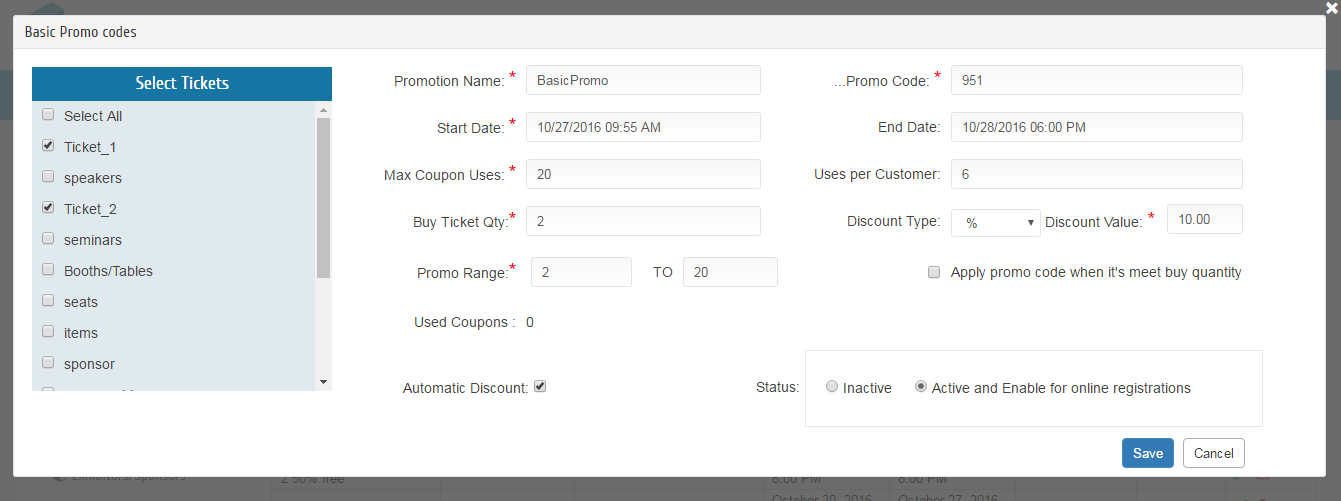Click the Select Tickets header
1341x501 pixels.
click(x=182, y=83)
